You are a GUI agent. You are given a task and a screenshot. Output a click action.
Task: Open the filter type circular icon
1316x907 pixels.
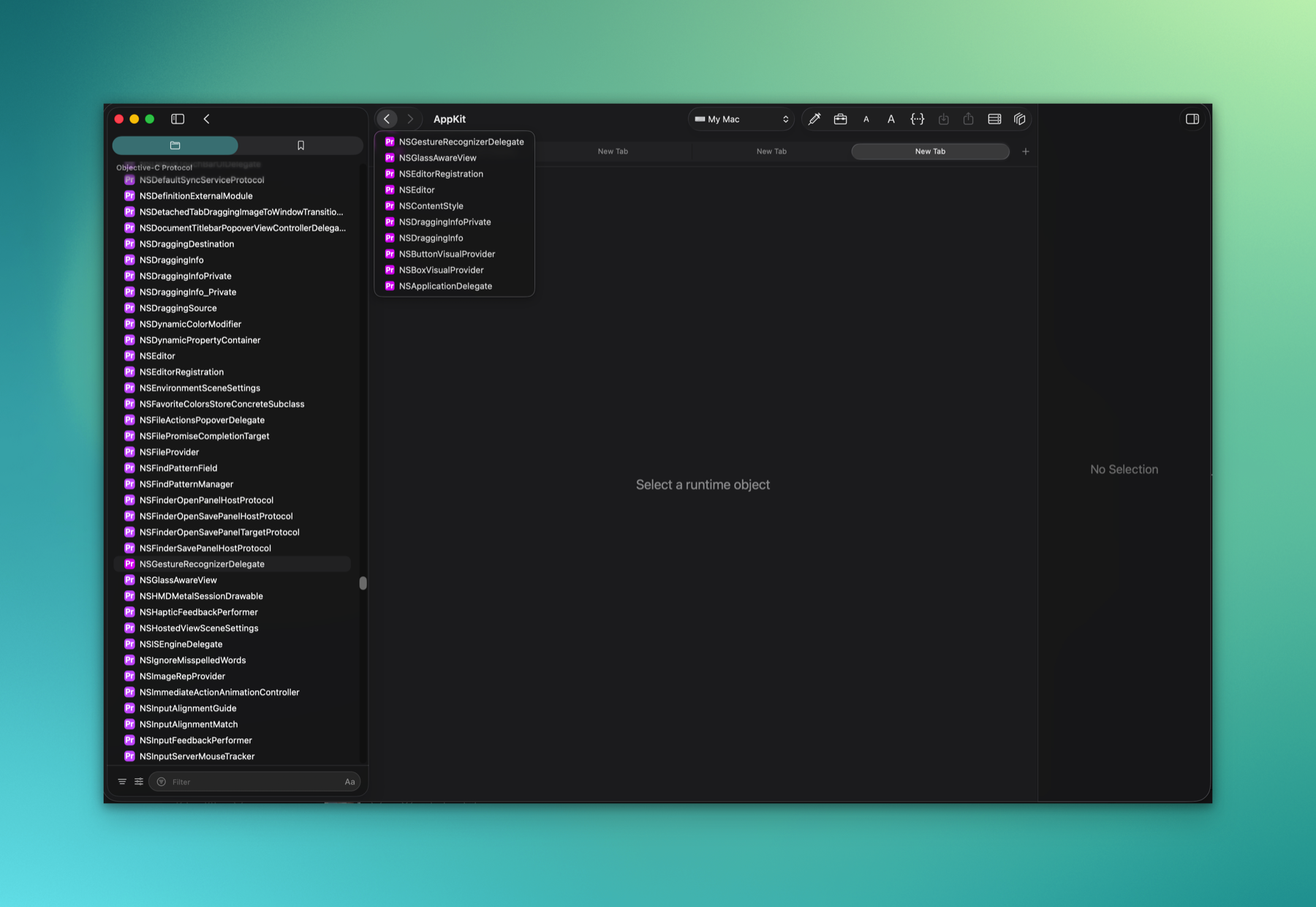tap(162, 782)
